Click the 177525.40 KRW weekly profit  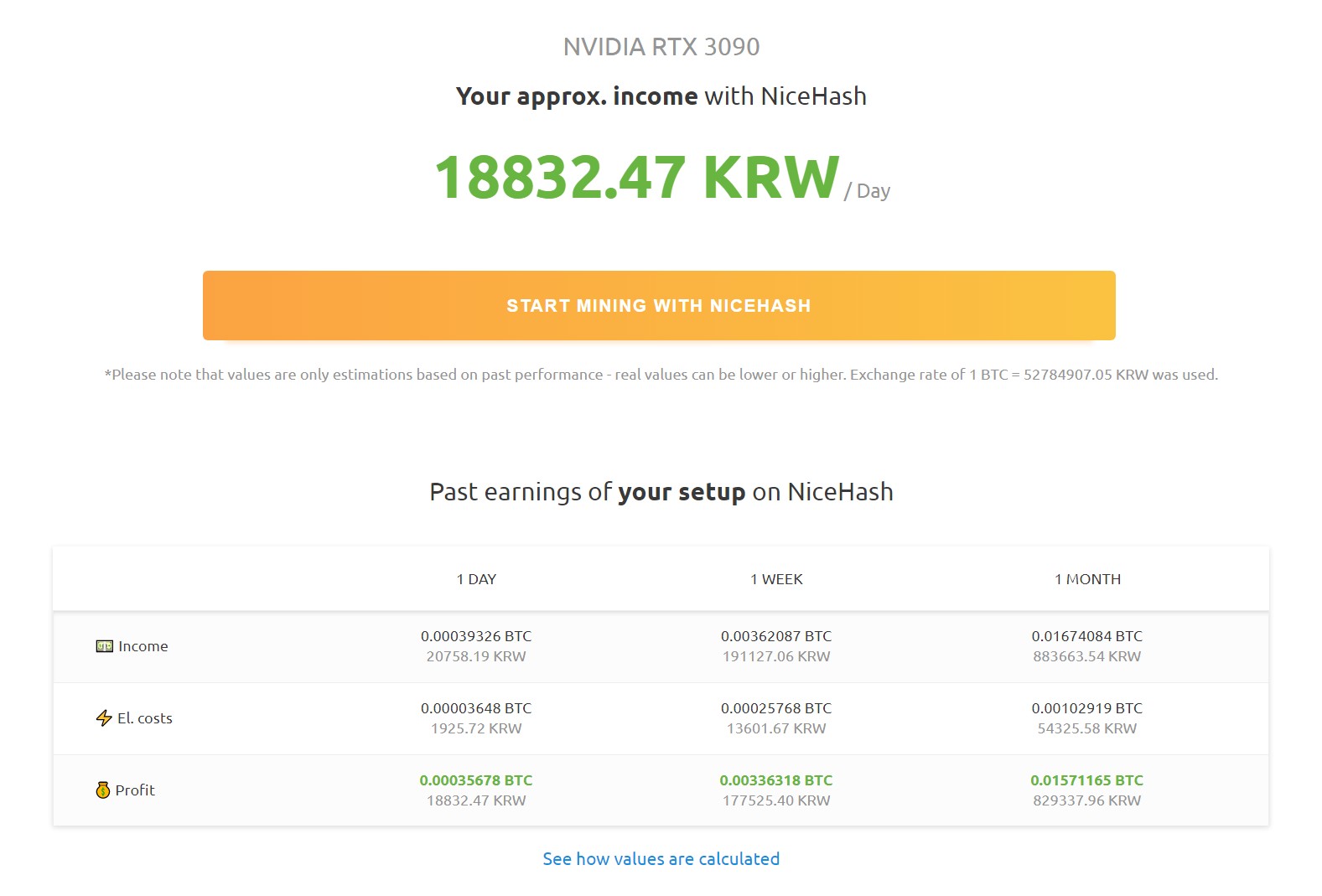[776, 800]
